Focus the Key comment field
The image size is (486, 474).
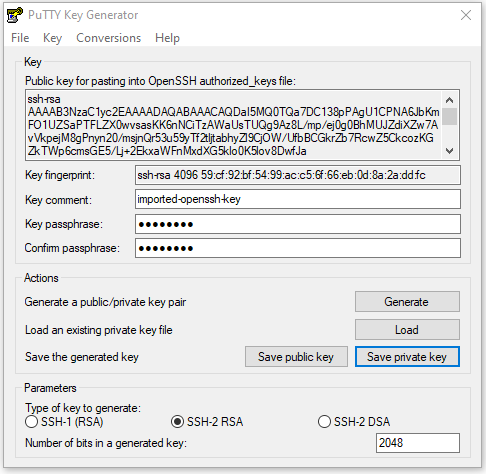[298, 199]
